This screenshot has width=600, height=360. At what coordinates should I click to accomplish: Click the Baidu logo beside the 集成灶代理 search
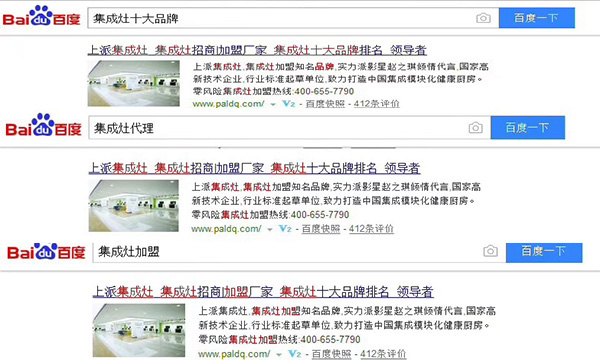[43, 125]
